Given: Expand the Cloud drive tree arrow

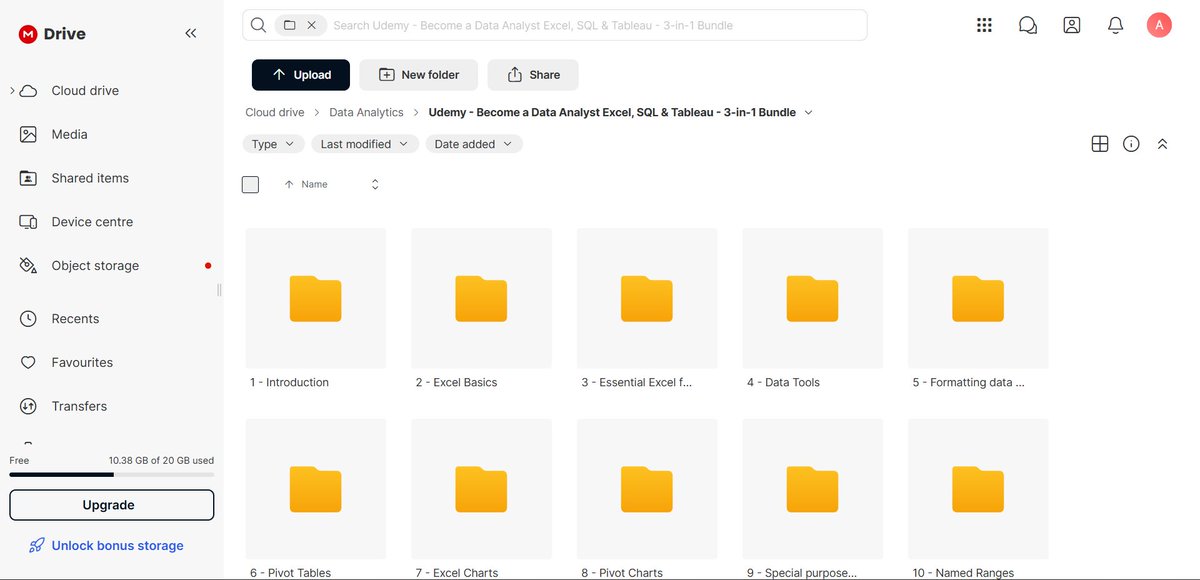Looking at the screenshot, I should pos(12,91).
